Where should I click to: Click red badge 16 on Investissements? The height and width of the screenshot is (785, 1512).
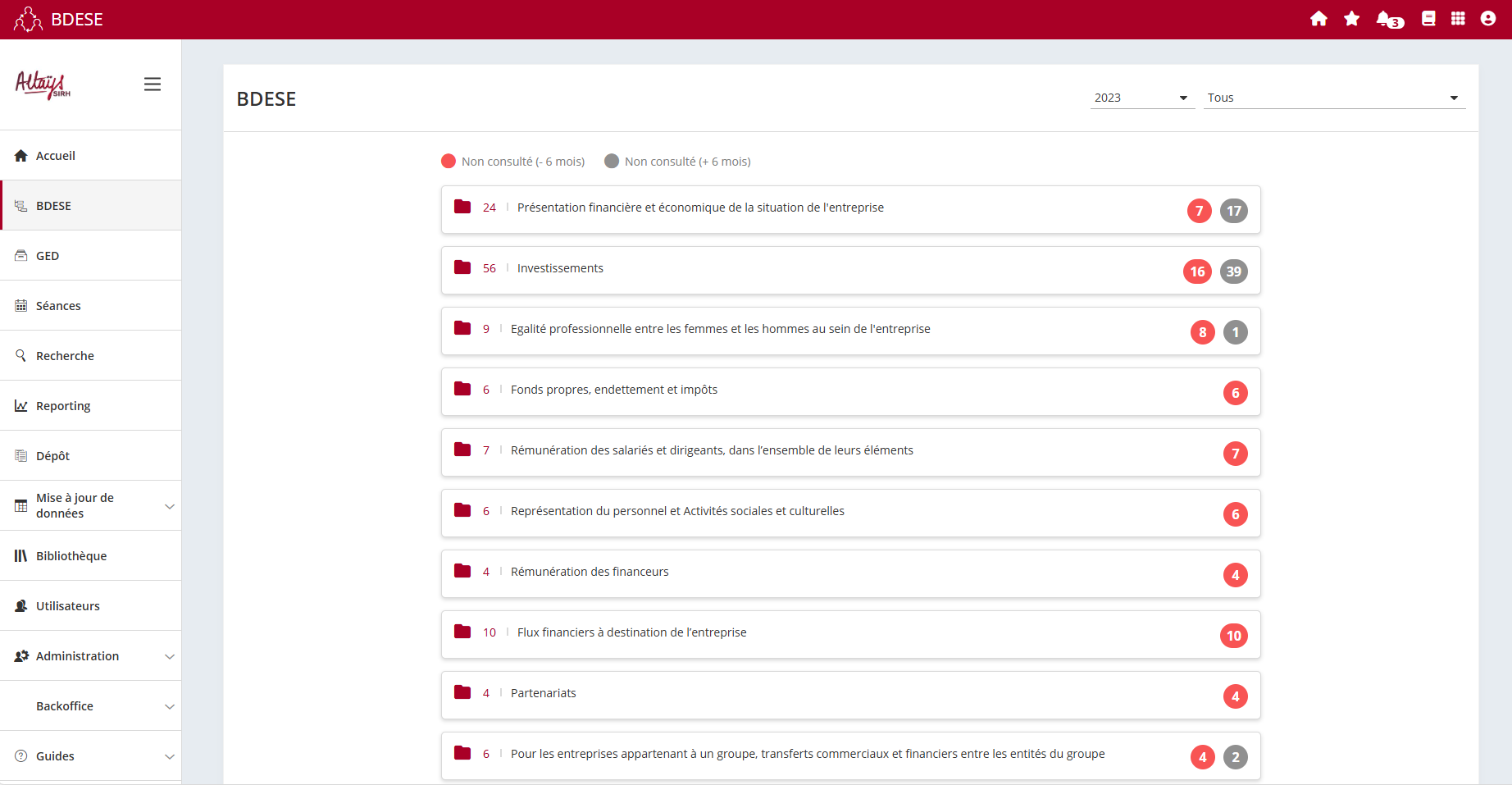tap(1197, 272)
